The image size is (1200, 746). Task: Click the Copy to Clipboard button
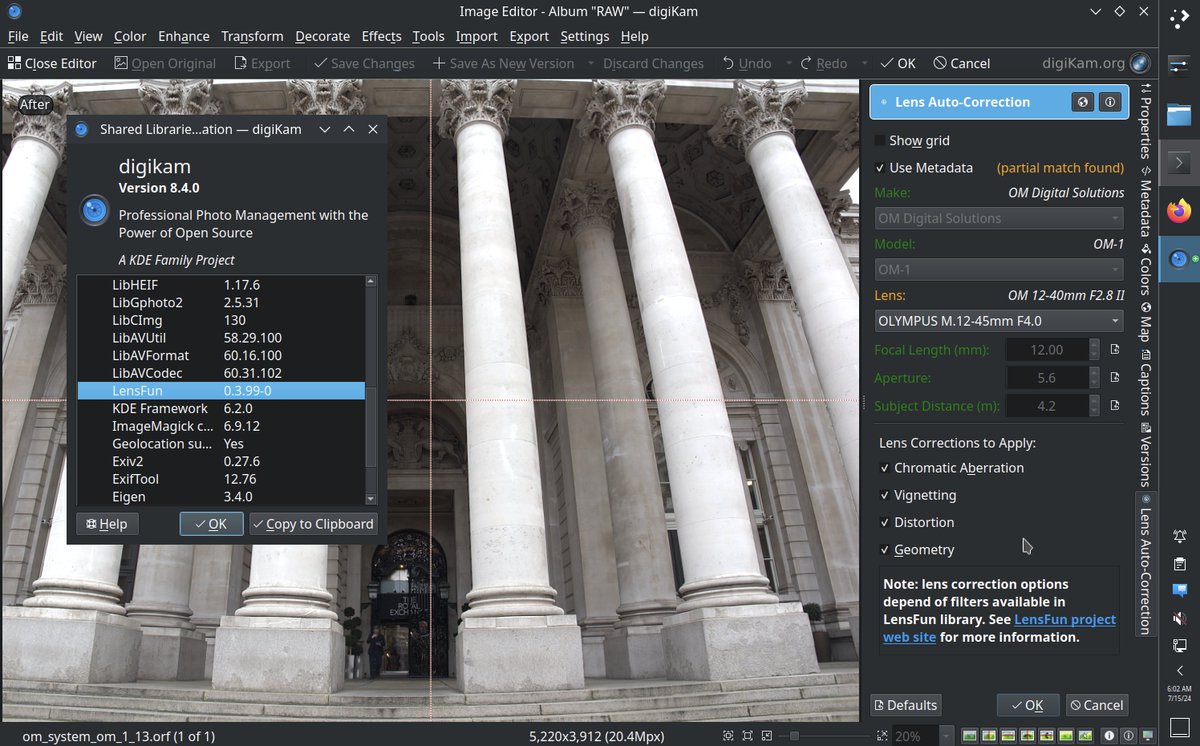(x=313, y=523)
